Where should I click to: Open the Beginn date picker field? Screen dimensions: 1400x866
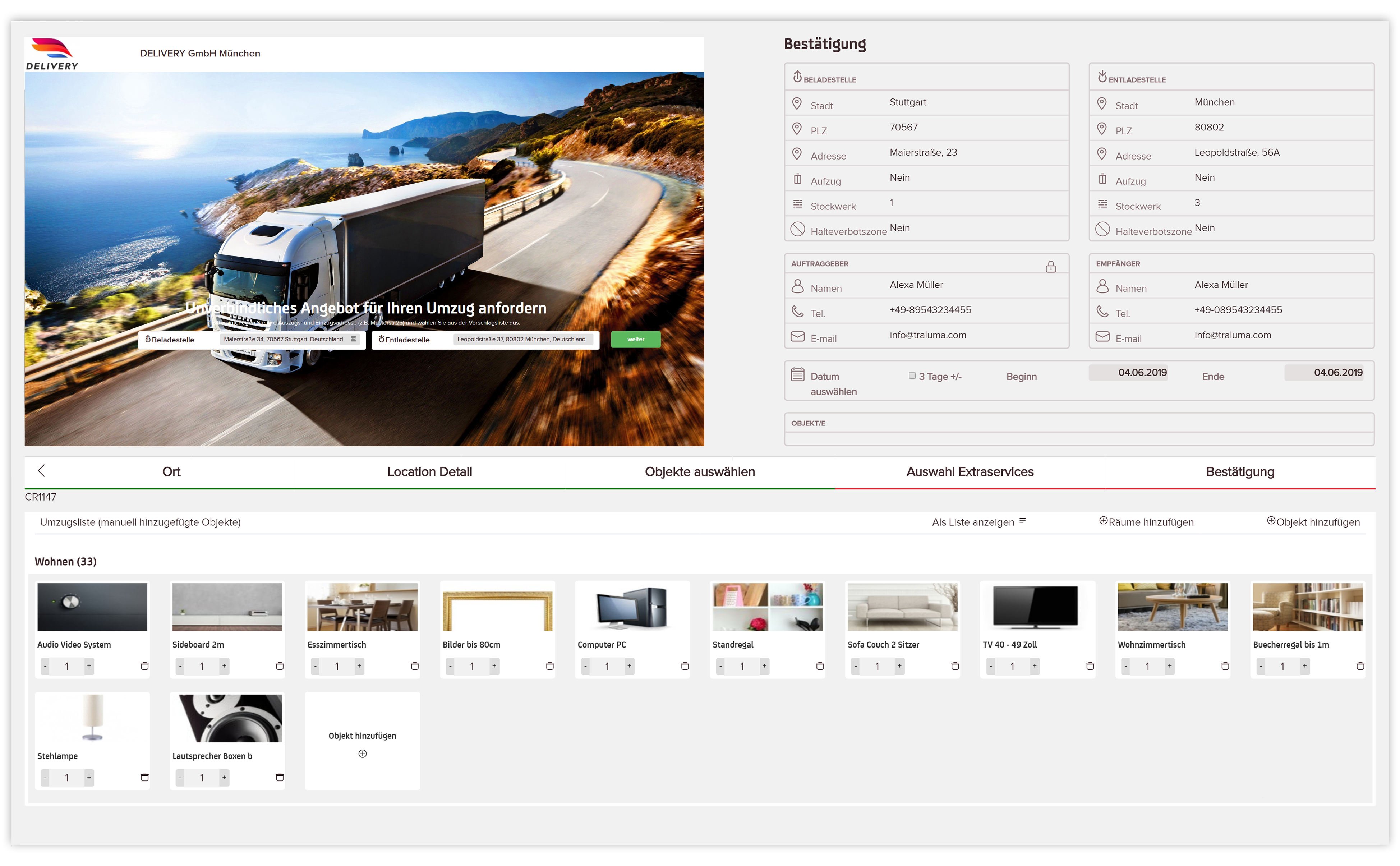pyautogui.click(x=1128, y=372)
